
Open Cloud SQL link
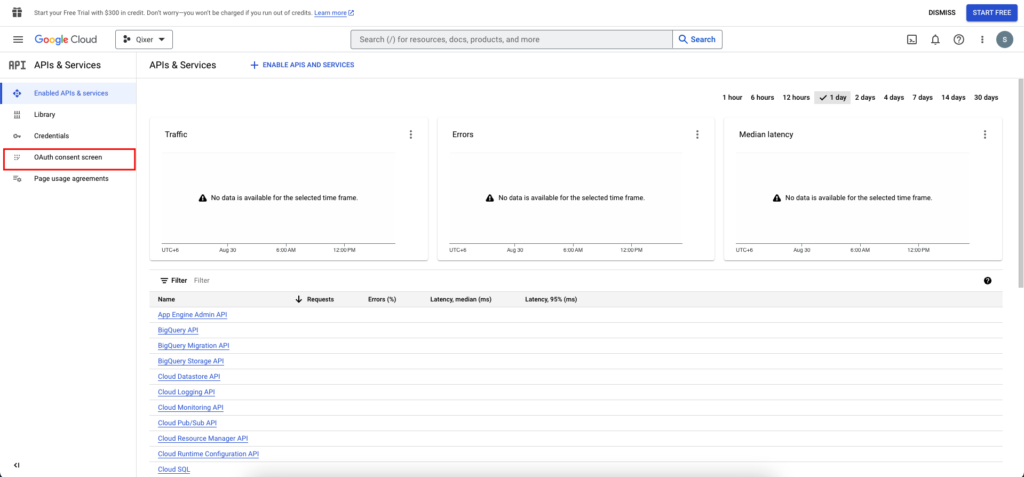point(174,469)
